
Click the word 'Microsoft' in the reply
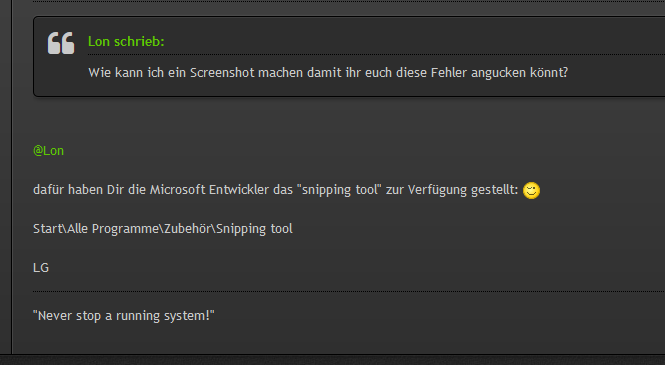[x=177, y=189]
